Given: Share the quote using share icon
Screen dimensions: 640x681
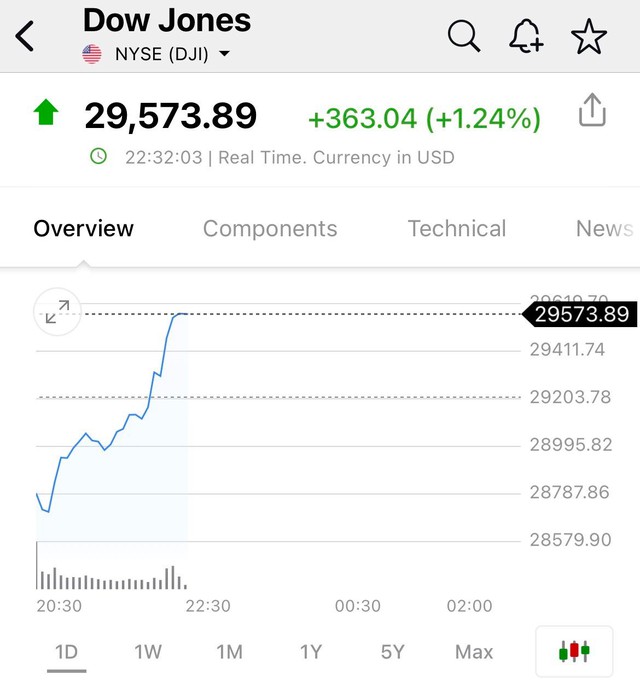Looking at the screenshot, I should click(592, 110).
